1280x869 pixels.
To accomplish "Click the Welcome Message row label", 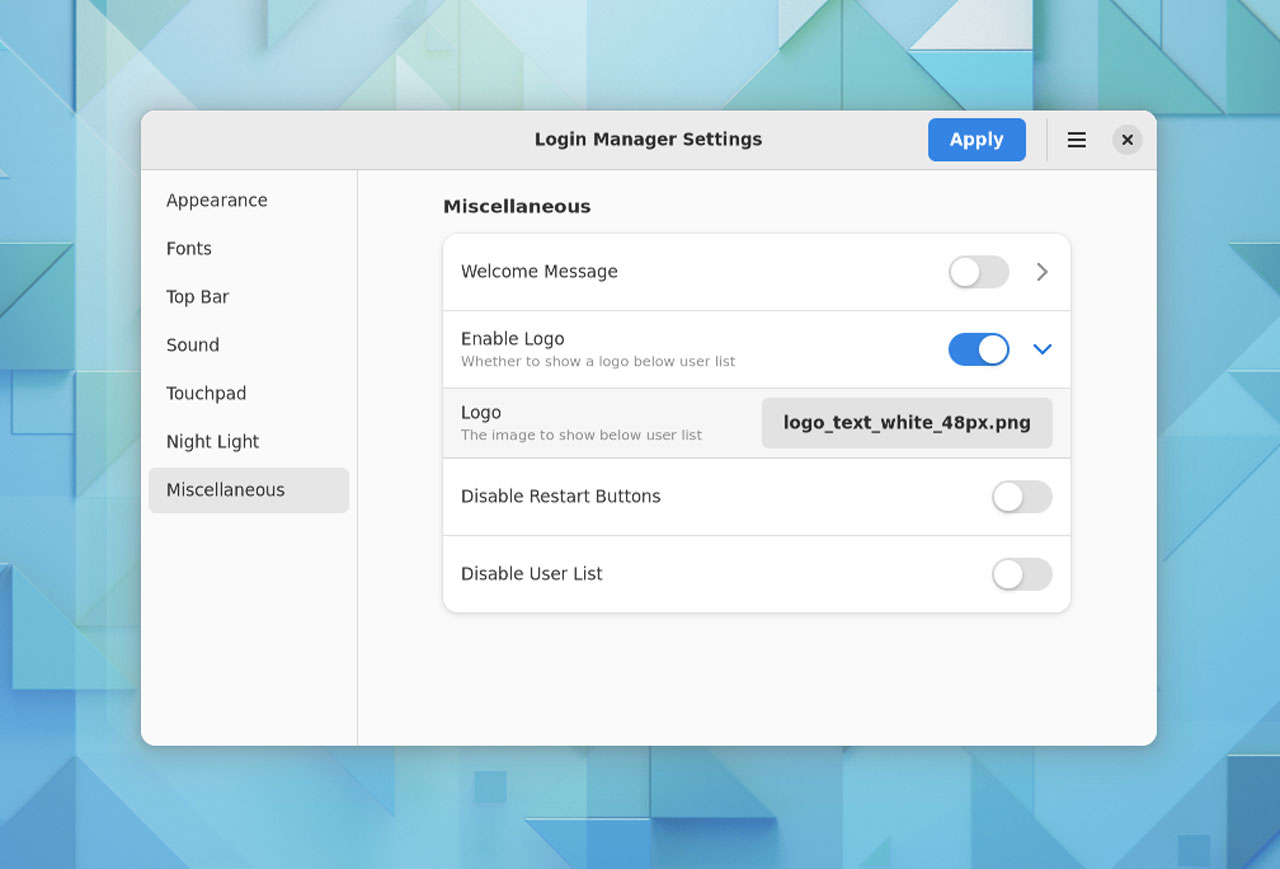I will click(539, 272).
